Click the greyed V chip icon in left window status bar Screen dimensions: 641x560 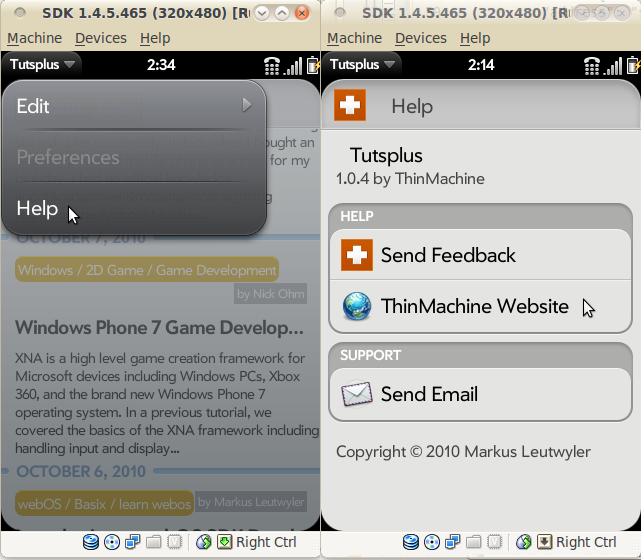(175, 542)
